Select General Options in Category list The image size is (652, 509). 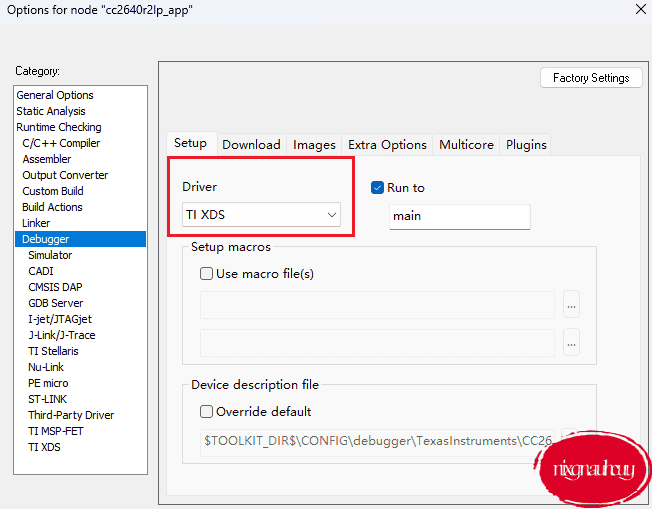(x=55, y=95)
